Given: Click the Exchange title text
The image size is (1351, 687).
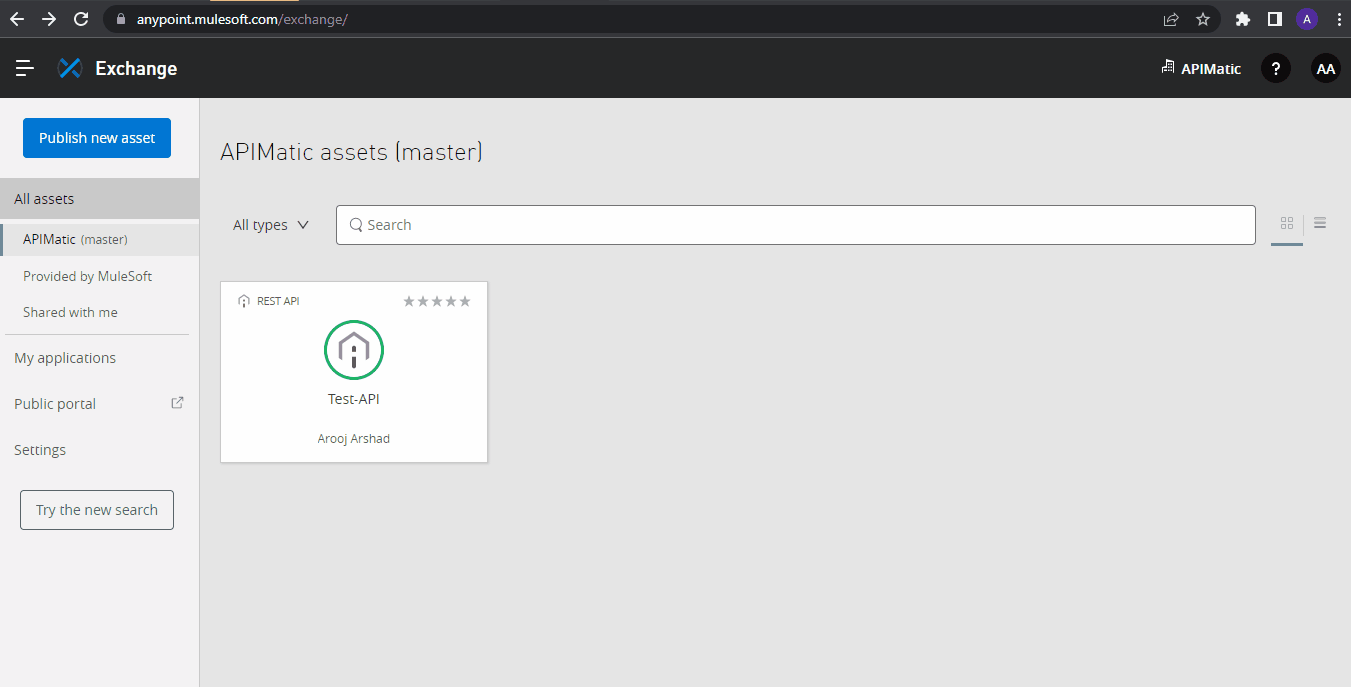Looking at the screenshot, I should pos(136,68).
